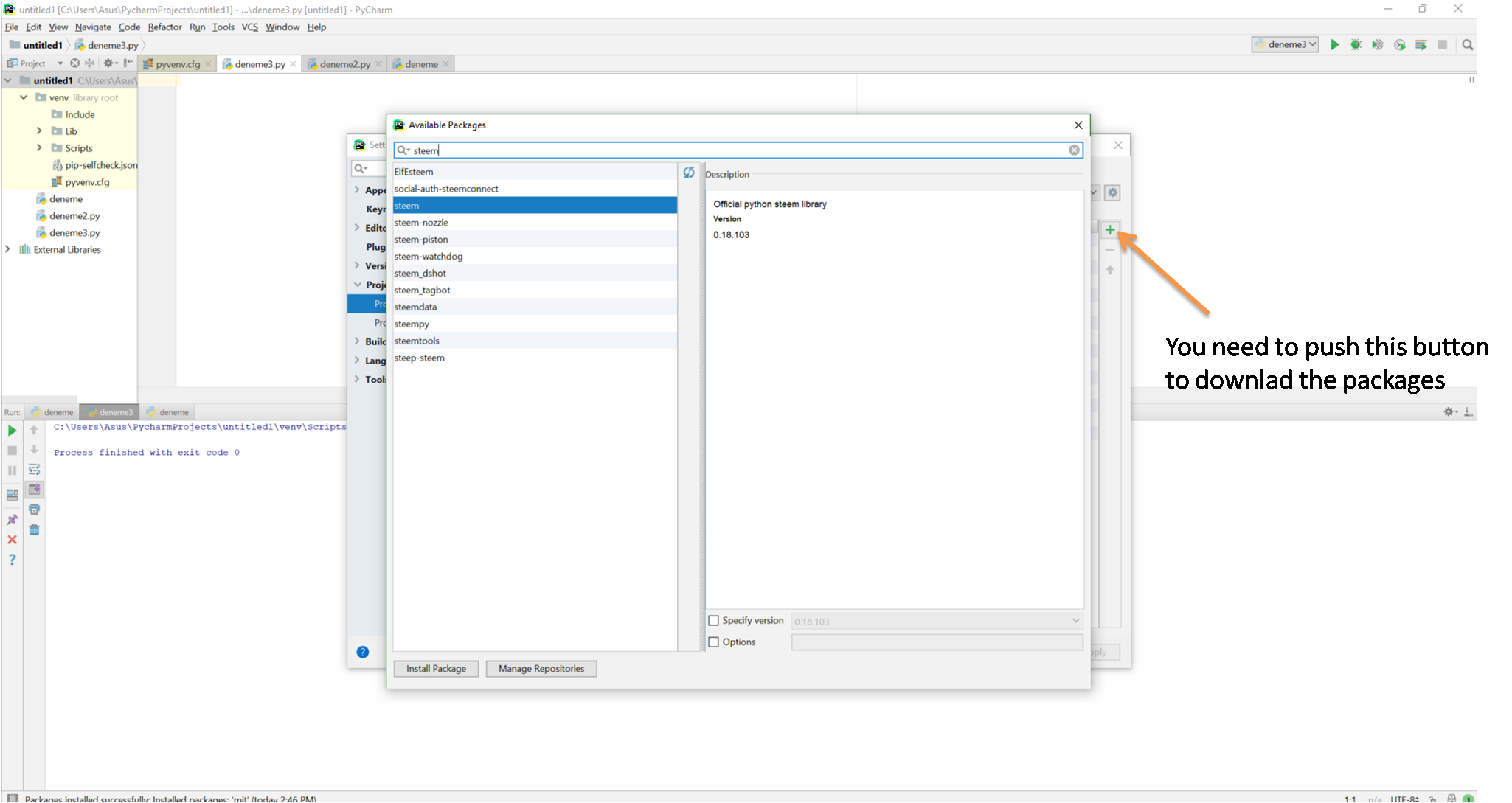The width and height of the screenshot is (1512, 803).
Task: Switch to pyvenv.cfg editor tab
Action: coord(177,64)
